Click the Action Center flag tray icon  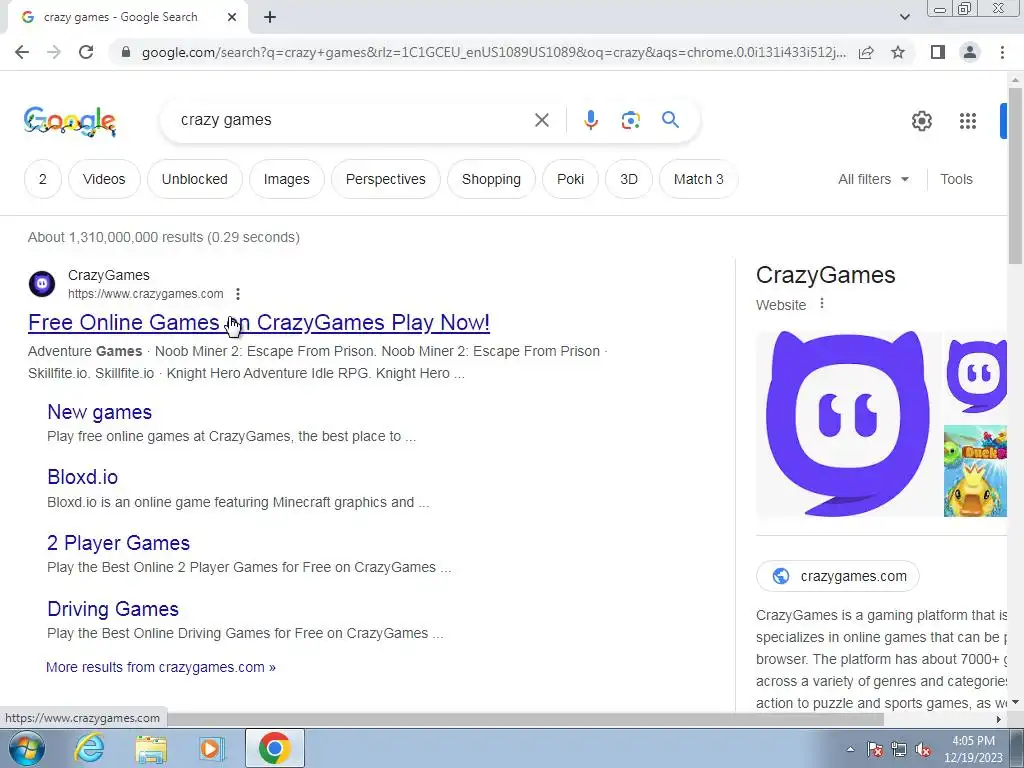pyautogui.click(x=875, y=749)
